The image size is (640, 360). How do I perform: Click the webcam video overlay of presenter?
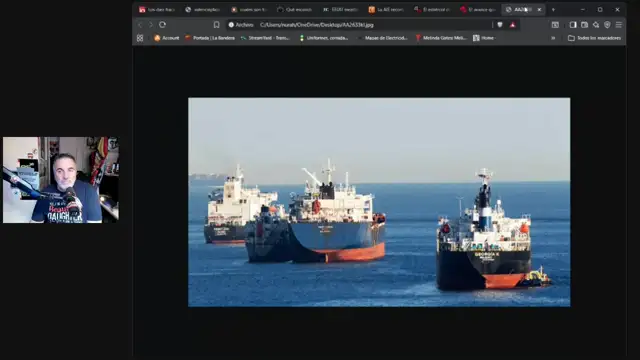(61, 180)
